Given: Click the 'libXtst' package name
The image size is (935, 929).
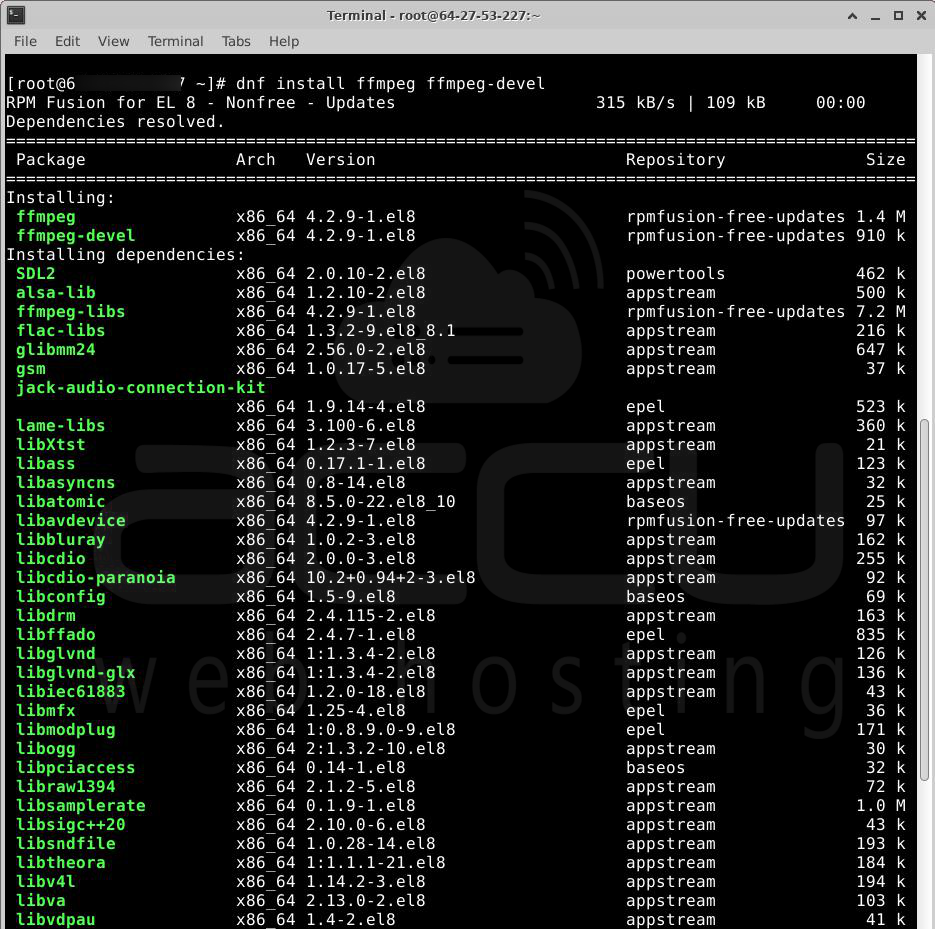Looking at the screenshot, I should (x=51, y=445).
